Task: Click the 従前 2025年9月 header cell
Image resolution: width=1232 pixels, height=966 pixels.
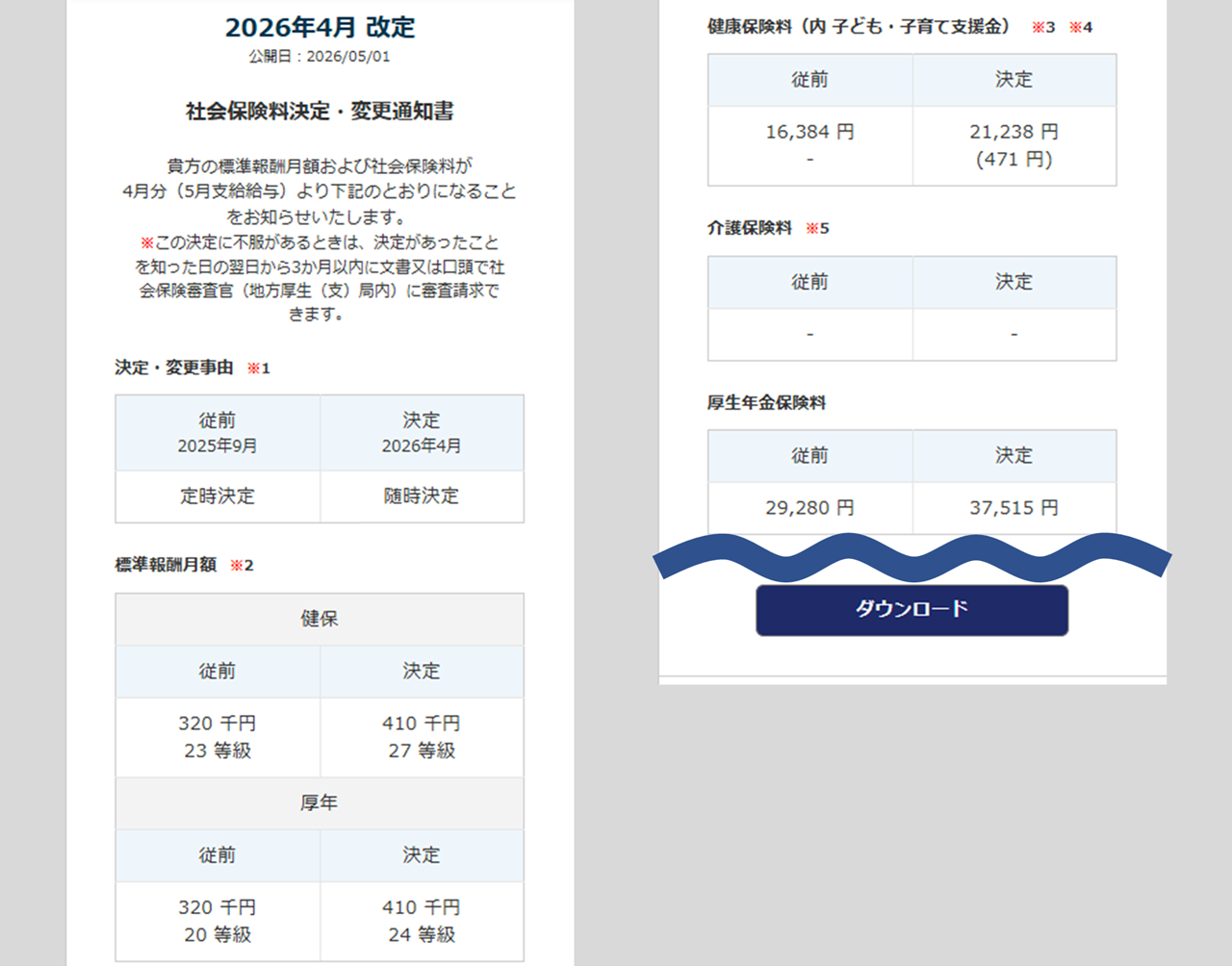Action: click(218, 433)
